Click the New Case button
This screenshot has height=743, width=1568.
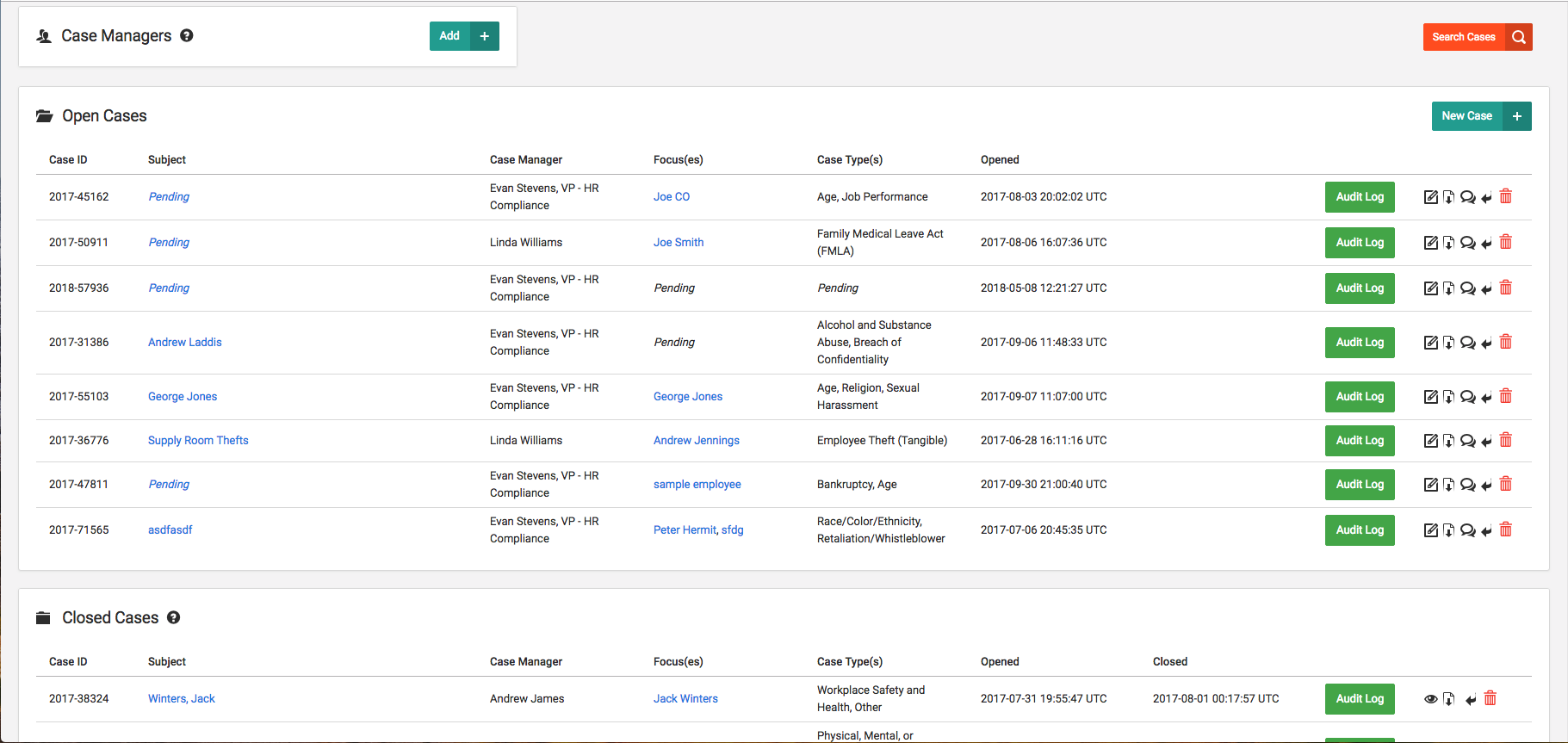click(x=1467, y=116)
